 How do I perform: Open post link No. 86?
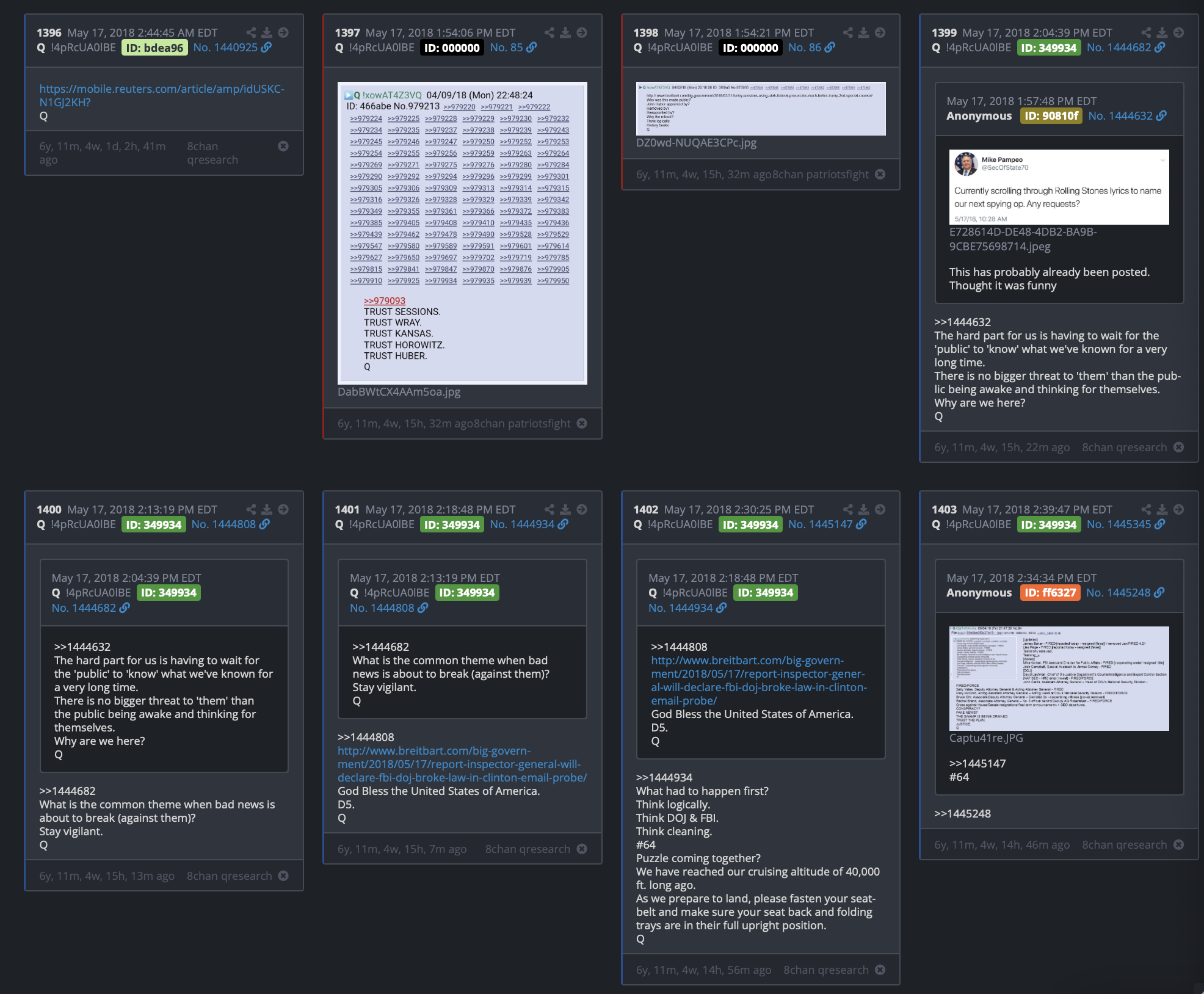(811, 48)
